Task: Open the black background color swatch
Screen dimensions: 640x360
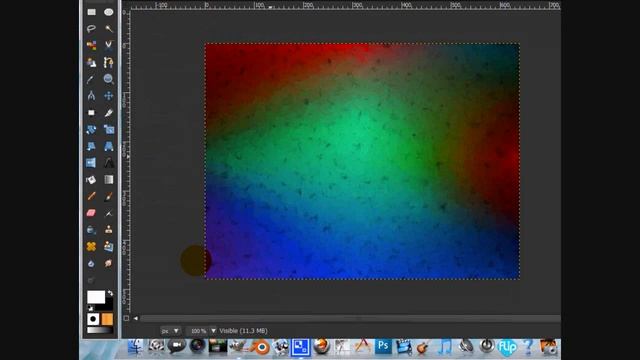Action: pos(108,305)
